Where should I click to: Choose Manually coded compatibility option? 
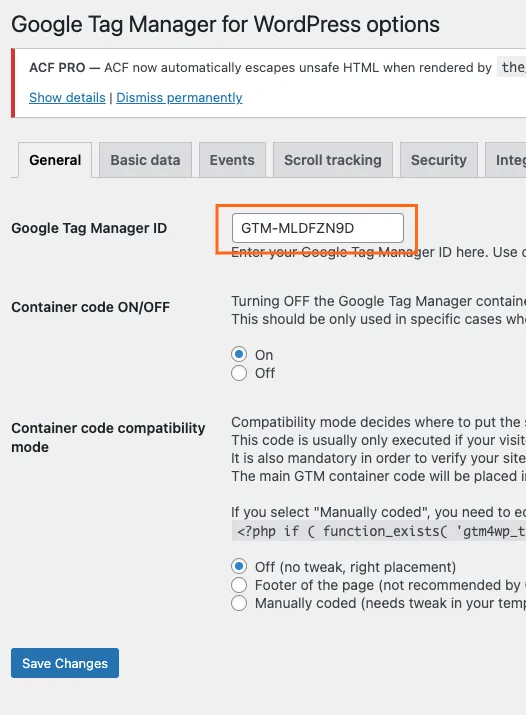[239, 603]
